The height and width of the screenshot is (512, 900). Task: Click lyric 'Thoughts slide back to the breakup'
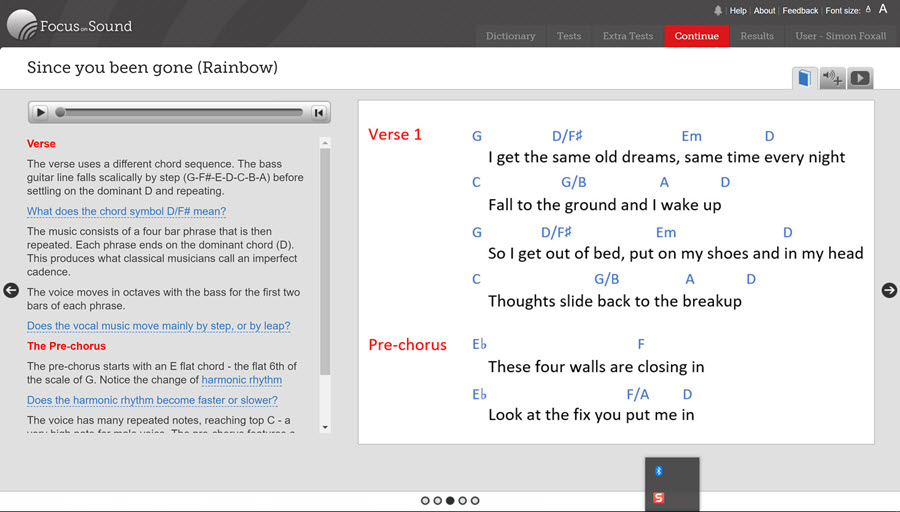click(615, 301)
